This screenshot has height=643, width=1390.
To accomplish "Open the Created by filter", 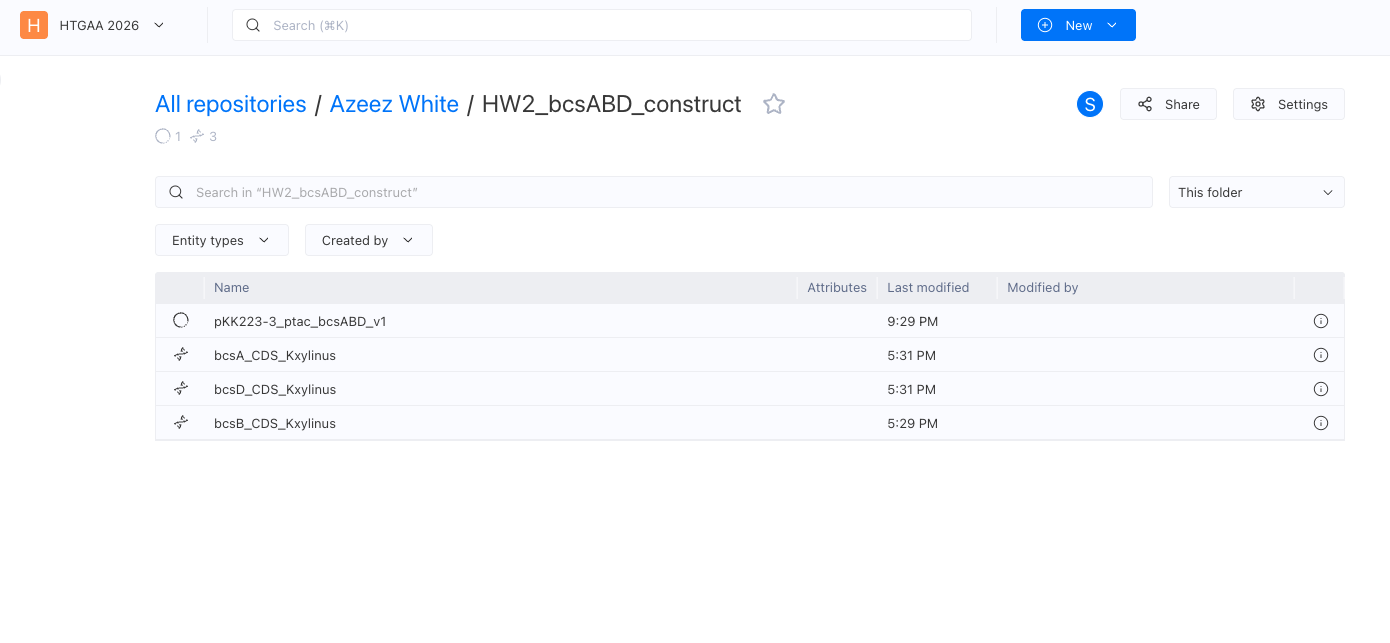I will click(368, 240).
